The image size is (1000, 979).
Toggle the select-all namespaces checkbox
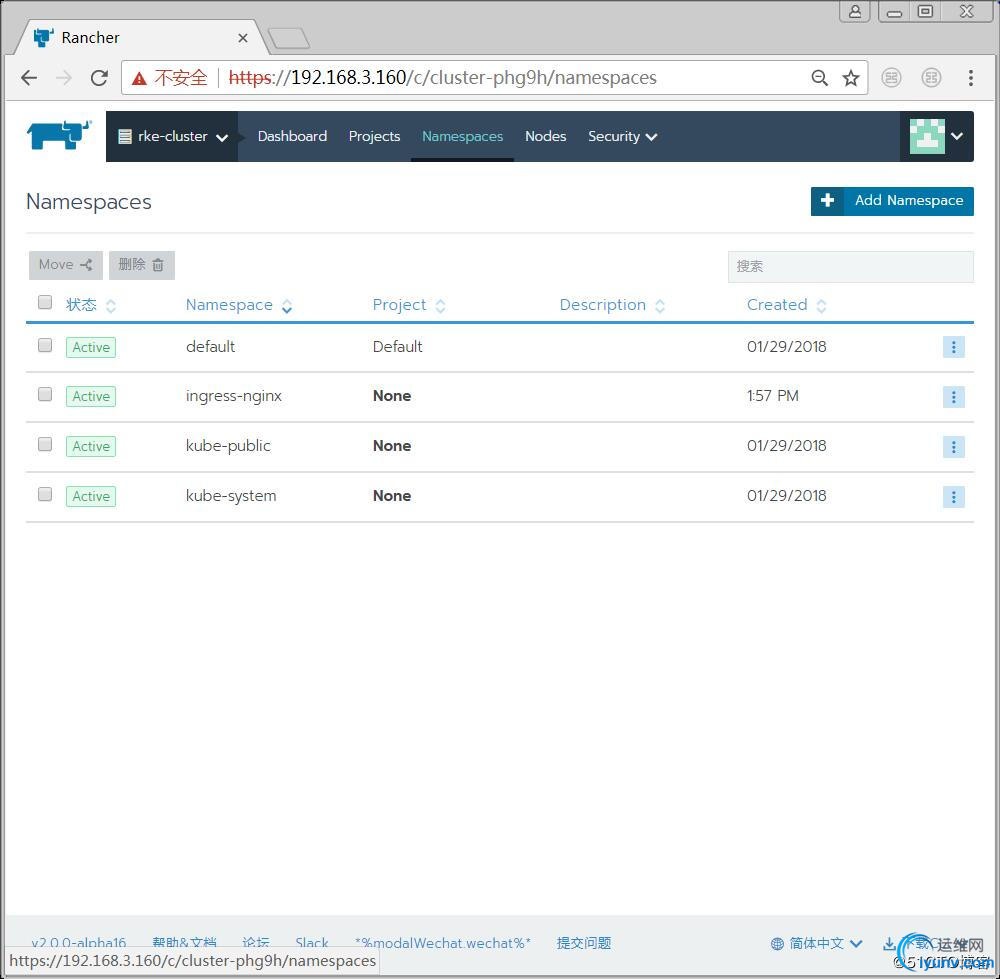tap(45, 302)
